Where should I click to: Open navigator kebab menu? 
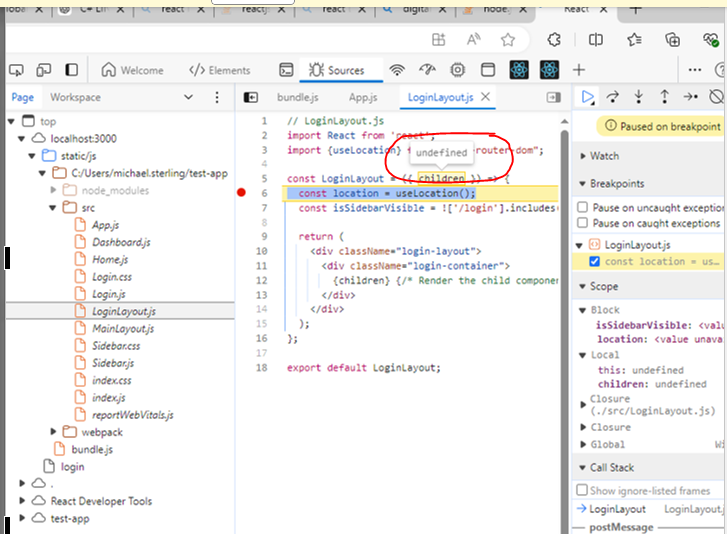217,97
